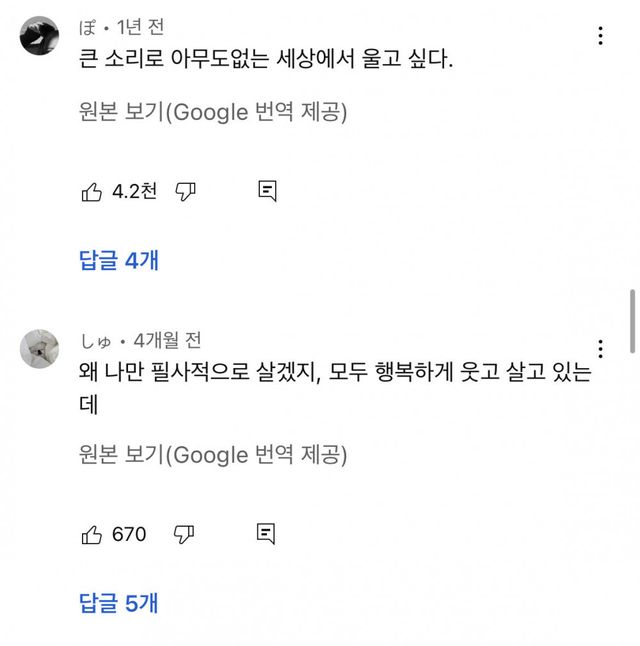Dislike the comment by ぽ
Image resolution: width=640 pixels, height=646 pixels.
pyautogui.click(x=185, y=192)
